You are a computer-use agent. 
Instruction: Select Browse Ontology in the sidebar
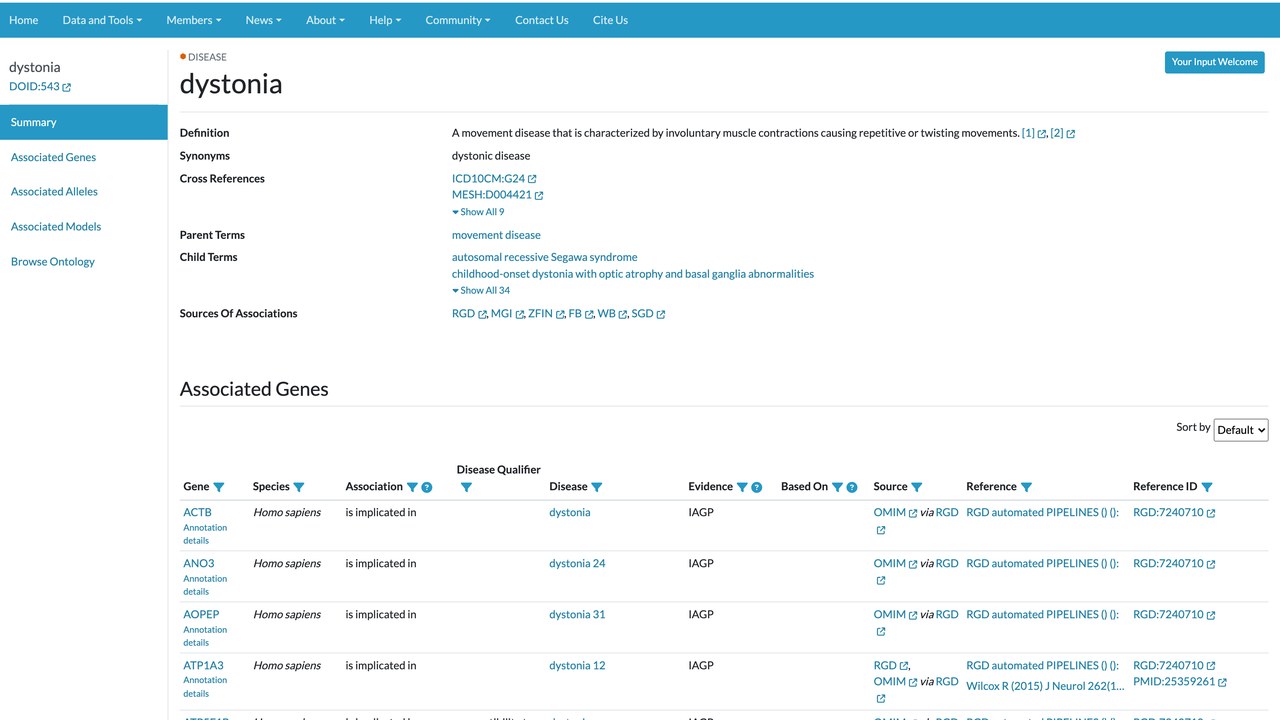[x=53, y=262]
